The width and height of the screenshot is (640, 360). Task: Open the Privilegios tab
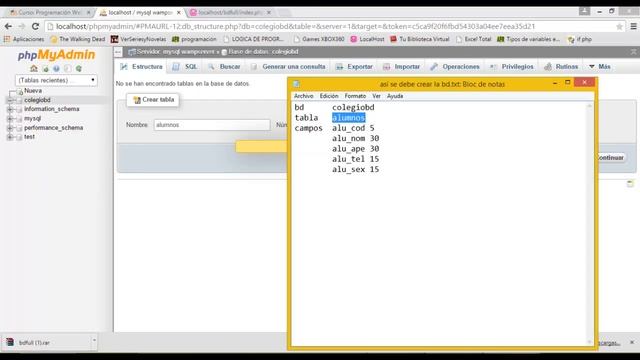tap(512, 67)
